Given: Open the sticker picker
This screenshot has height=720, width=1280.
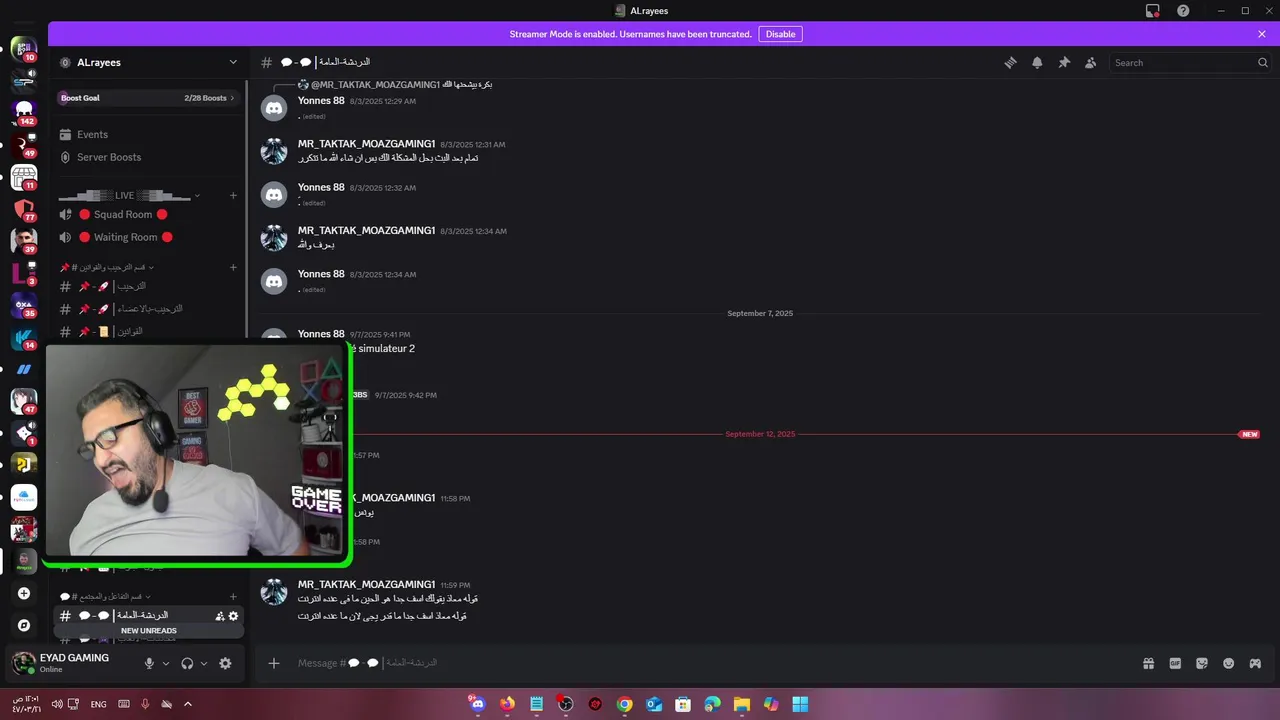Looking at the screenshot, I should coord(1202,663).
